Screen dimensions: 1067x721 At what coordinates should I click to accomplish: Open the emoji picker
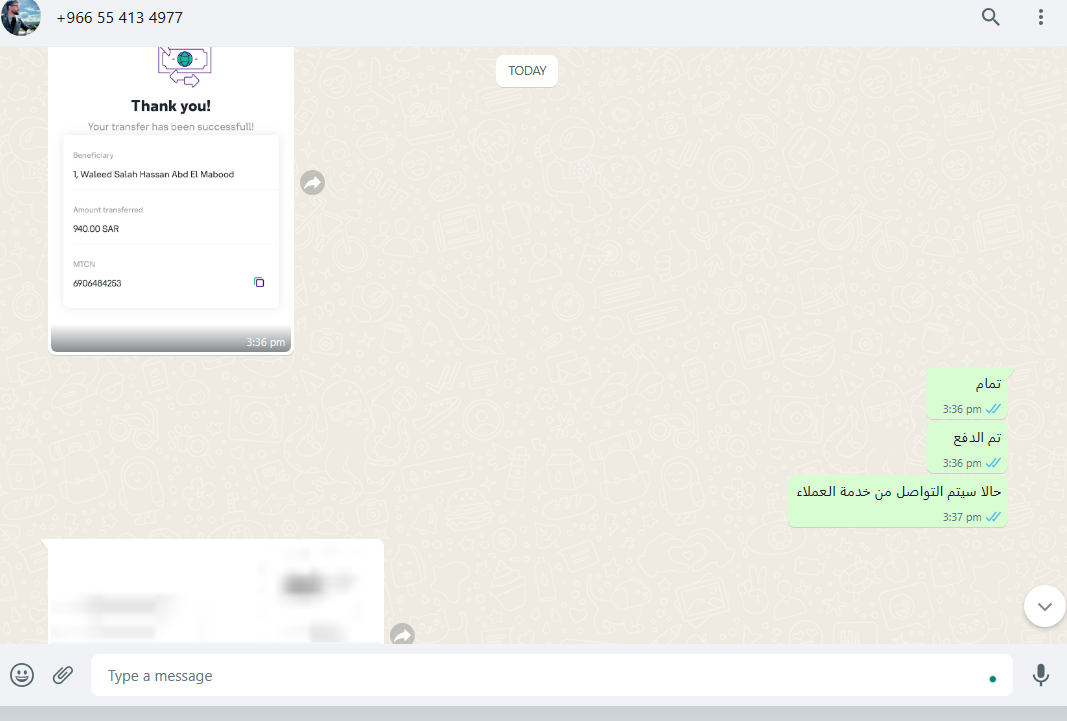point(22,675)
